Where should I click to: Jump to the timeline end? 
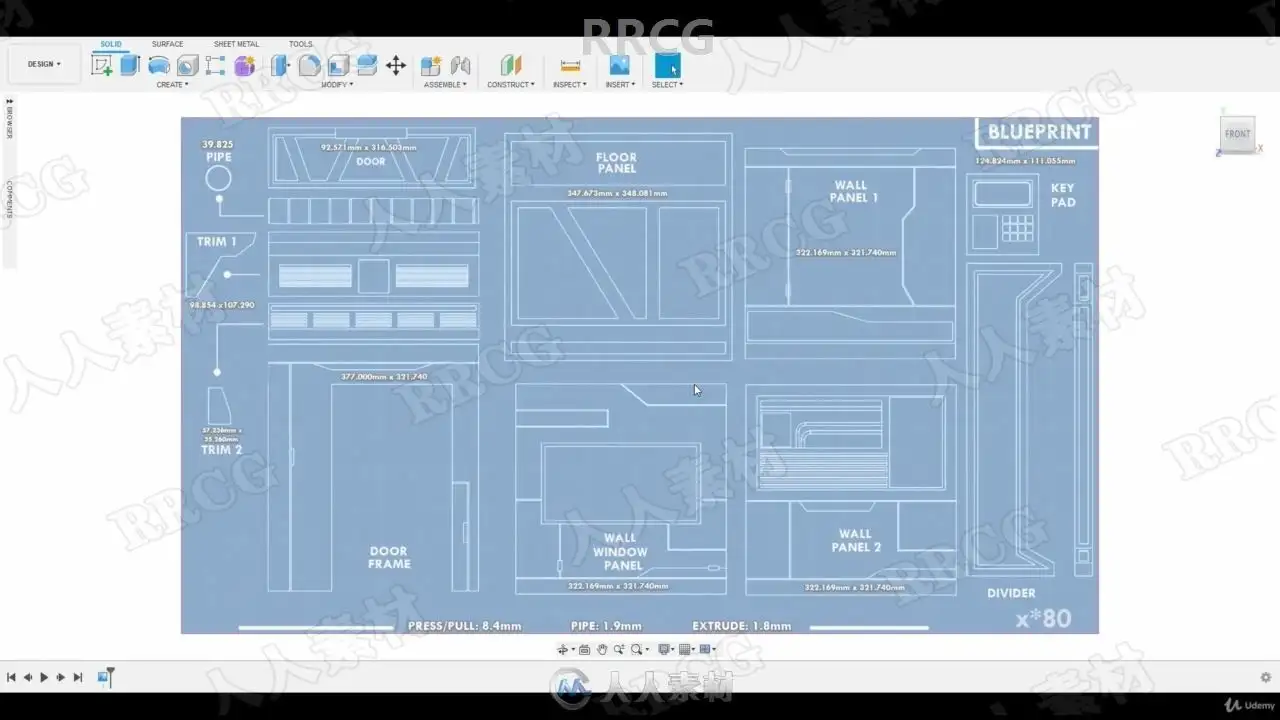[78, 677]
